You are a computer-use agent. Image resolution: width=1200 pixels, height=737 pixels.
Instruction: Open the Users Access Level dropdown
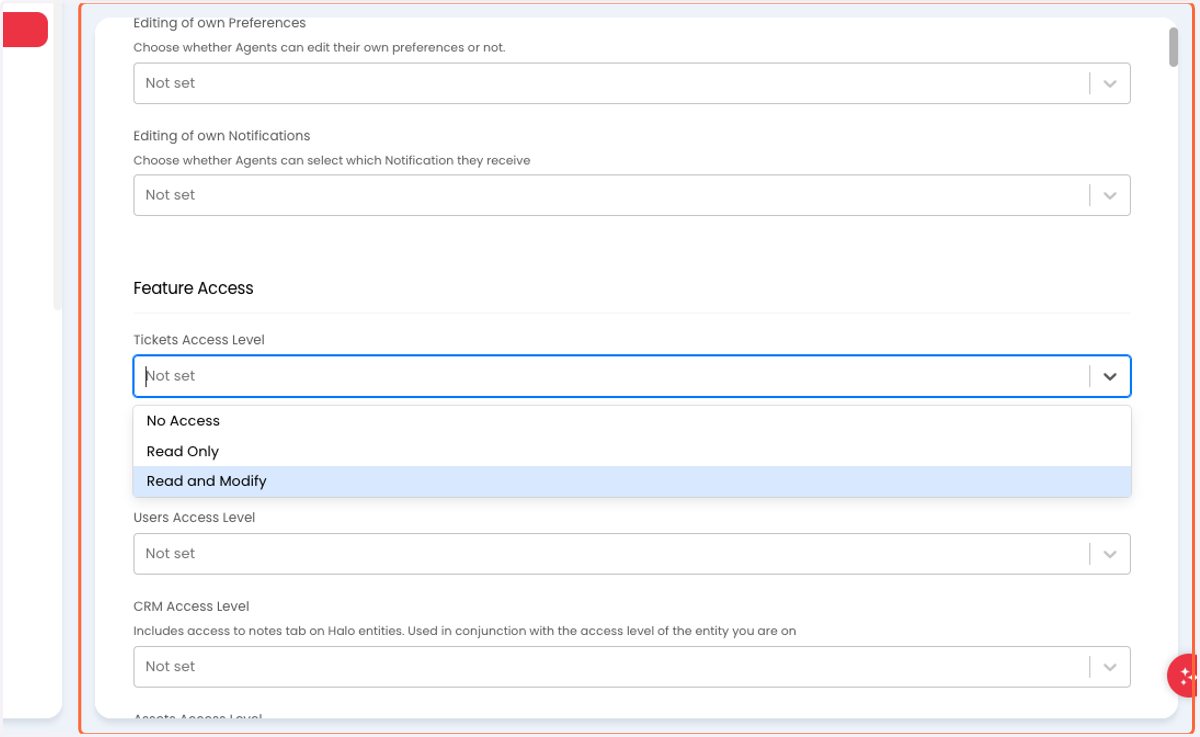632,554
